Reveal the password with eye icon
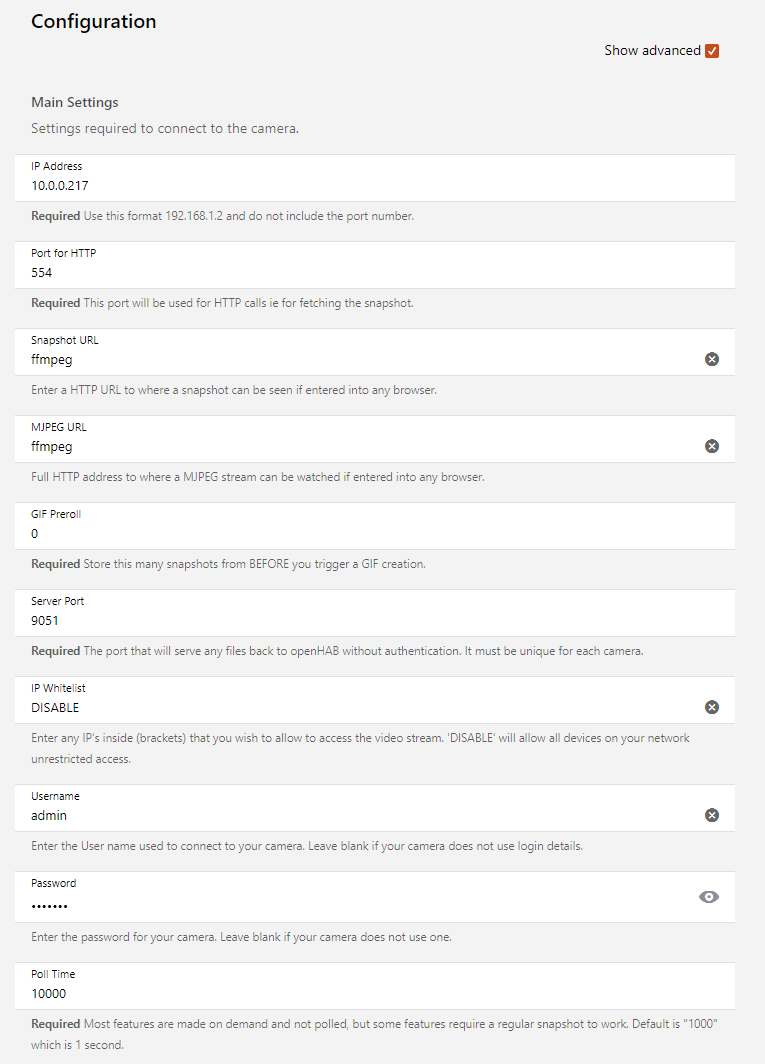The height and width of the screenshot is (1064, 765). pyautogui.click(x=709, y=897)
